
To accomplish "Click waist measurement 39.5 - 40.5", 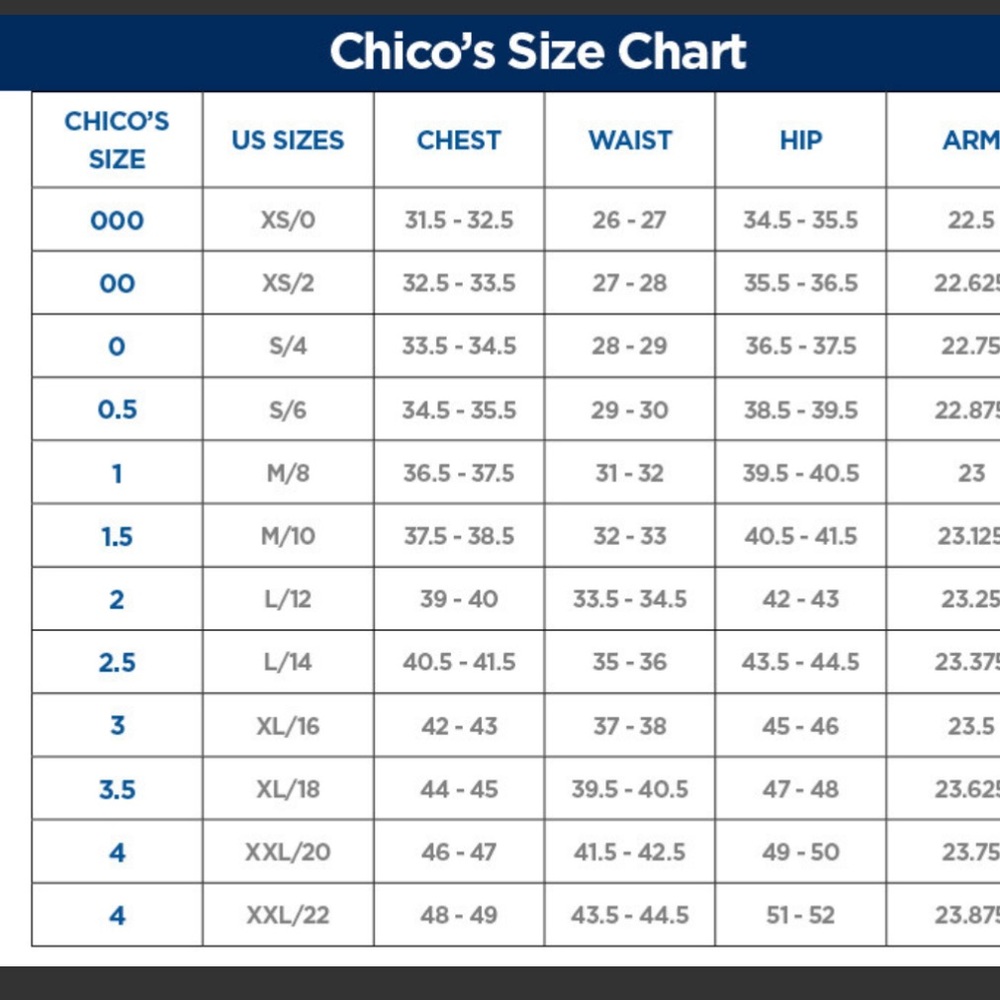I will [x=629, y=788].
